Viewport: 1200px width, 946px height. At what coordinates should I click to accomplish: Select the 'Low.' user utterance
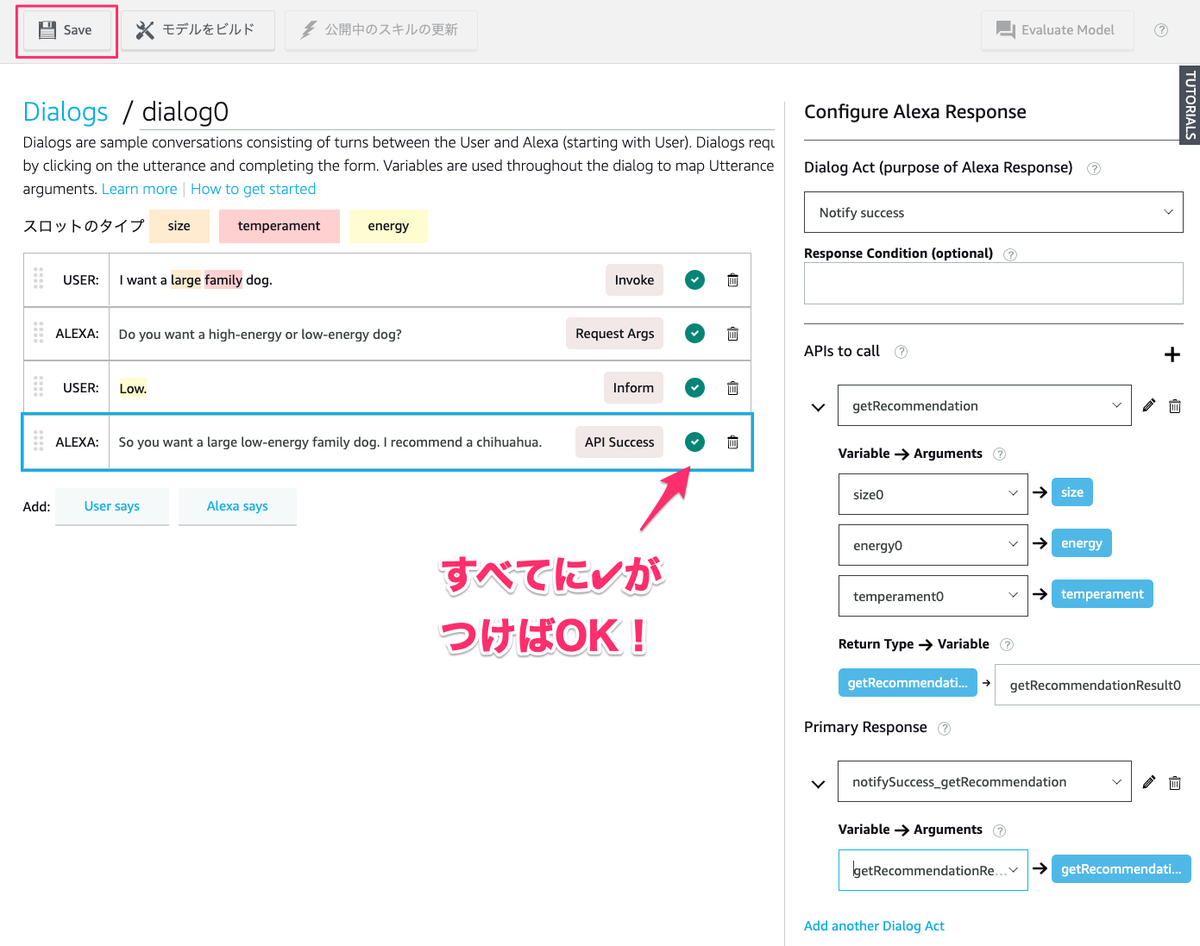pyautogui.click(x=133, y=388)
